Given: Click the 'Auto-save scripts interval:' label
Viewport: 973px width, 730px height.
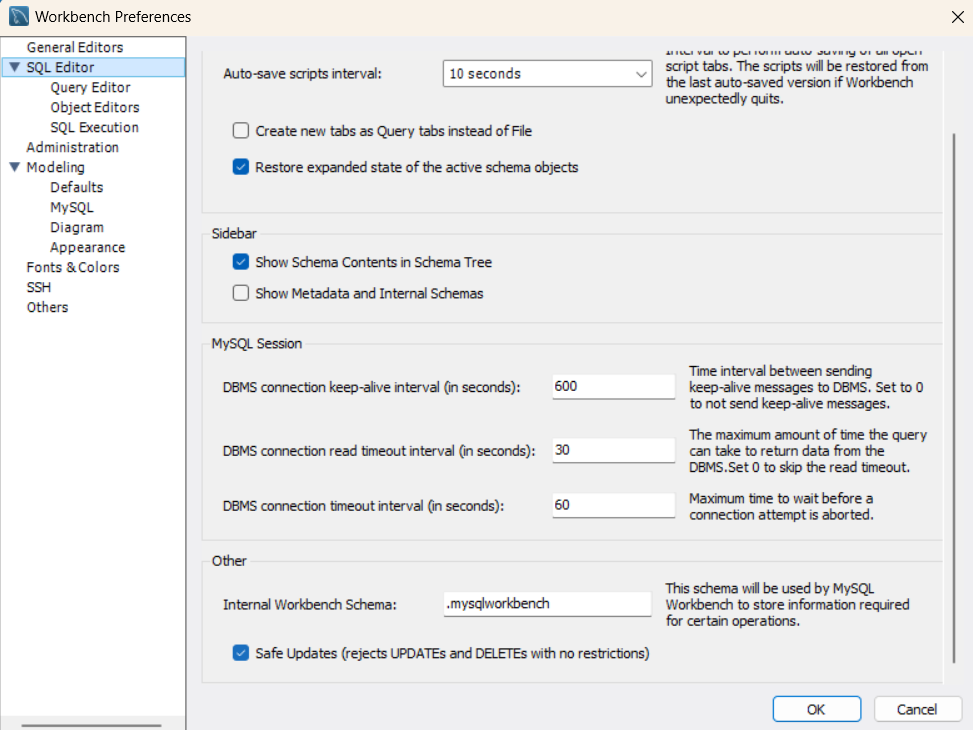Looking at the screenshot, I should click(x=302, y=74).
